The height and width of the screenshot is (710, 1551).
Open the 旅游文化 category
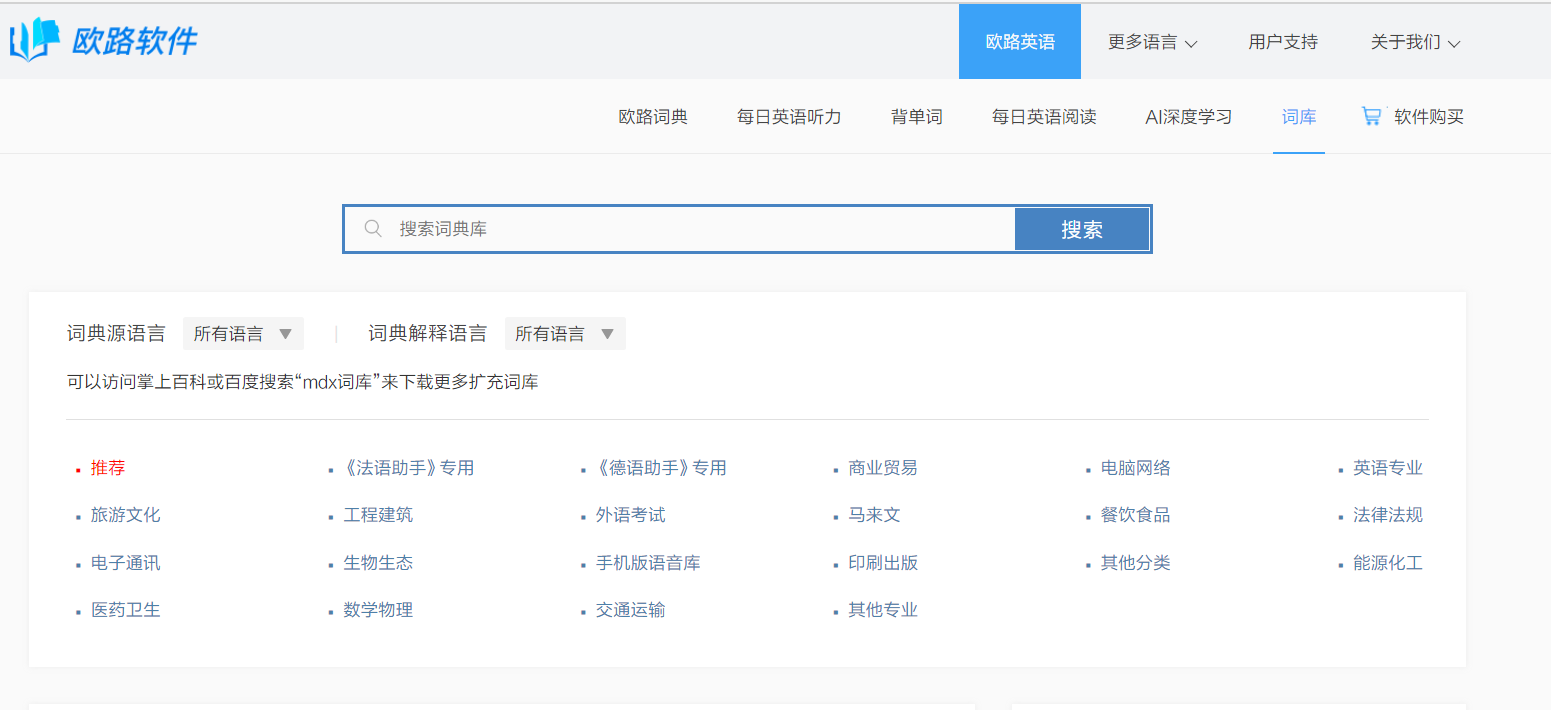tap(126, 515)
